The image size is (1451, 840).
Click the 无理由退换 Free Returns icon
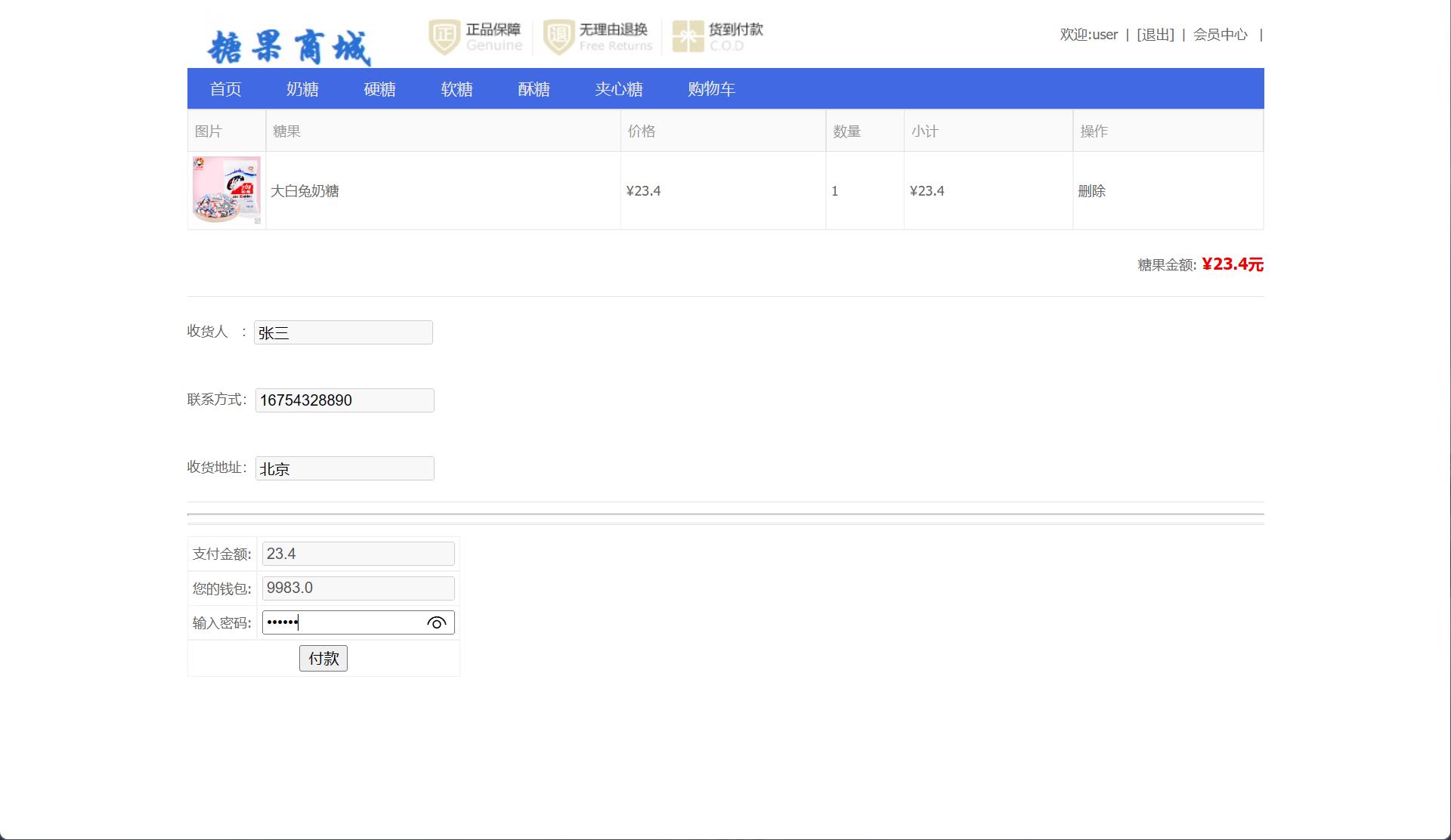pos(558,36)
